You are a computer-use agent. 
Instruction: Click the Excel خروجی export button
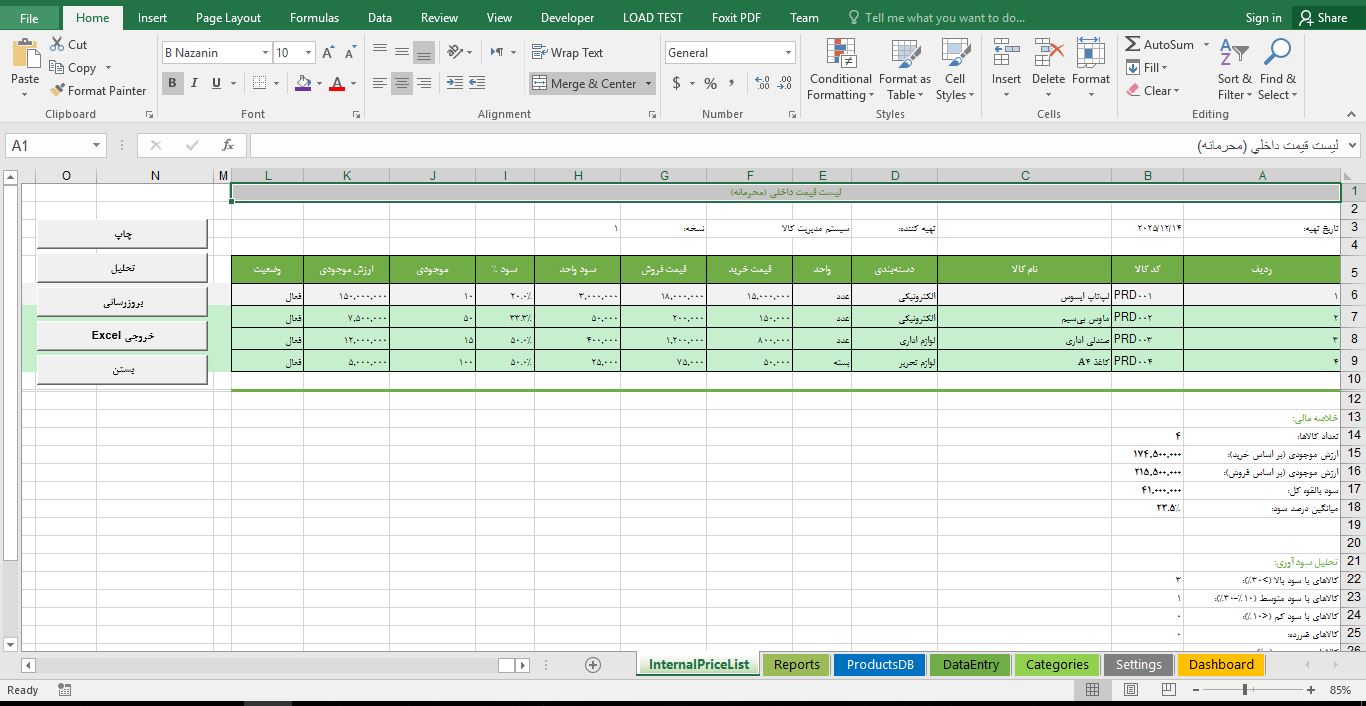pyautogui.click(x=122, y=336)
